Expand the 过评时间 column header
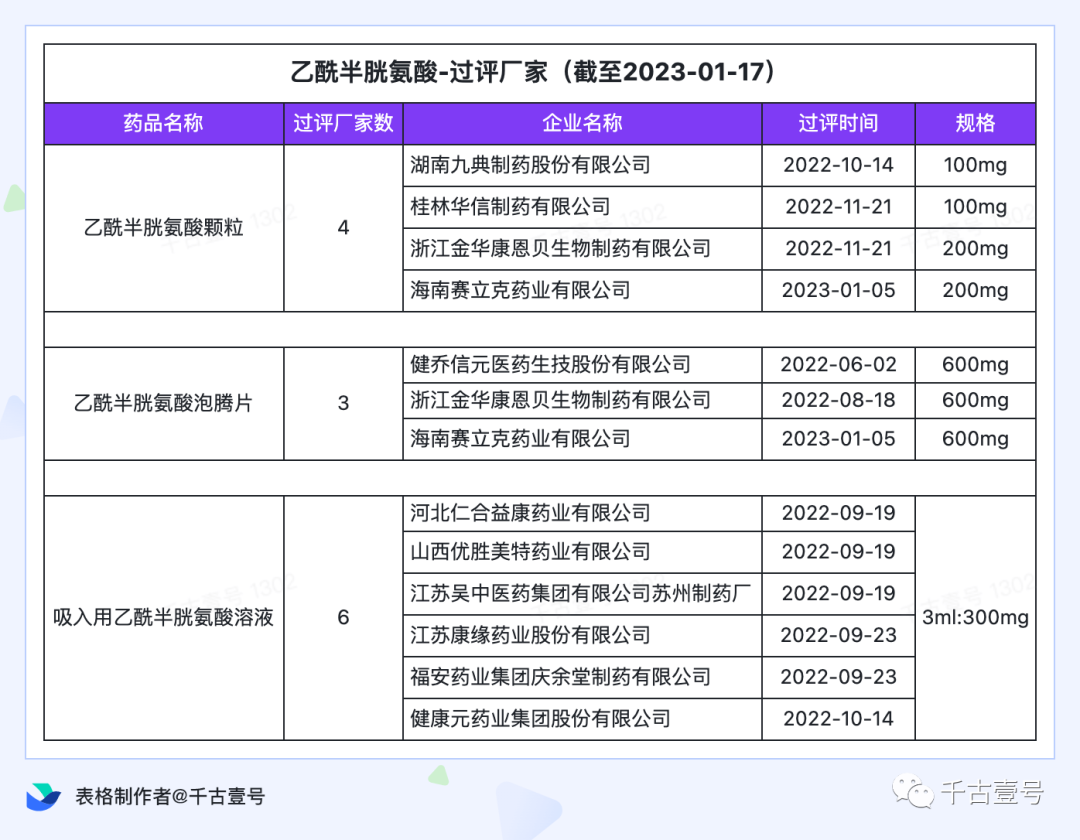Image resolution: width=1080 pixels, height=840 pixels. (838, 123)
